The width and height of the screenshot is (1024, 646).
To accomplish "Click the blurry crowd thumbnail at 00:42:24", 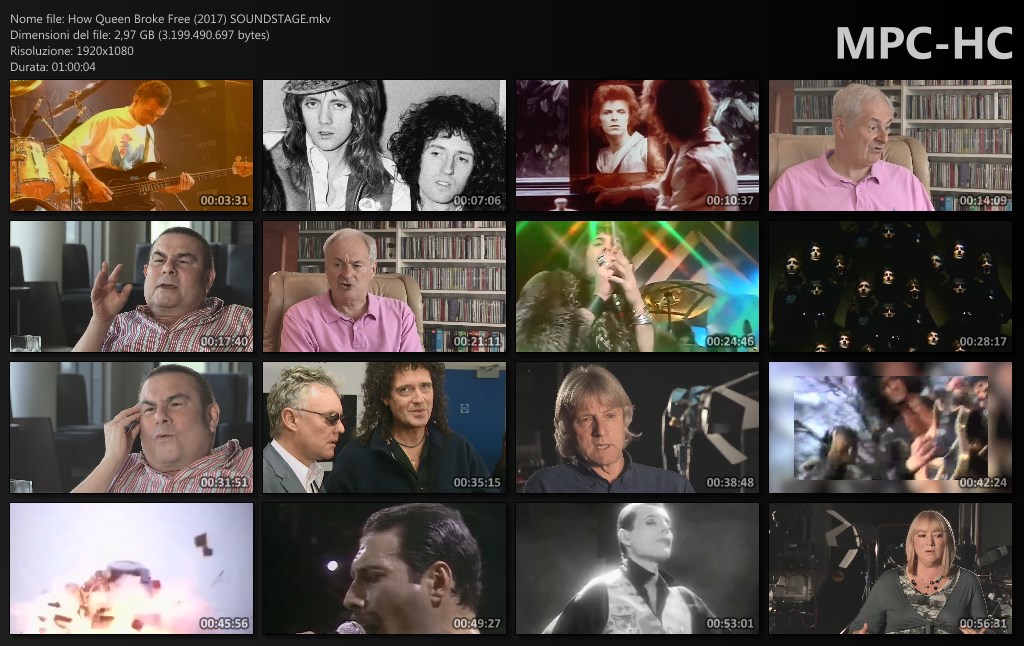I will pos(890,427).
